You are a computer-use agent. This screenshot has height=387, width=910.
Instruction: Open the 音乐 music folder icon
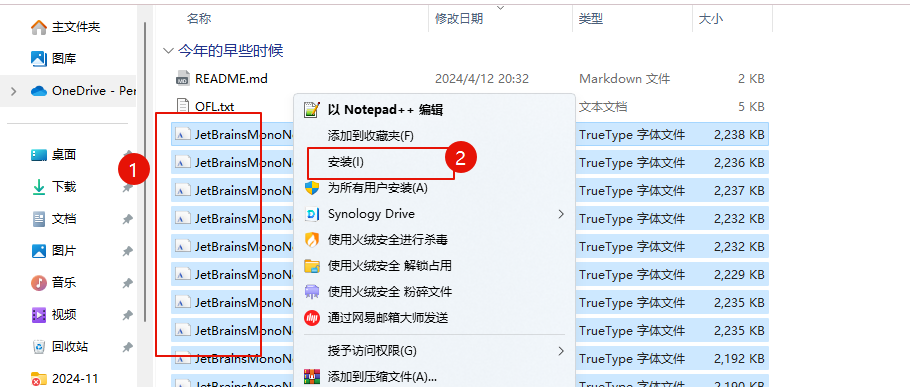tap(39, 283)
